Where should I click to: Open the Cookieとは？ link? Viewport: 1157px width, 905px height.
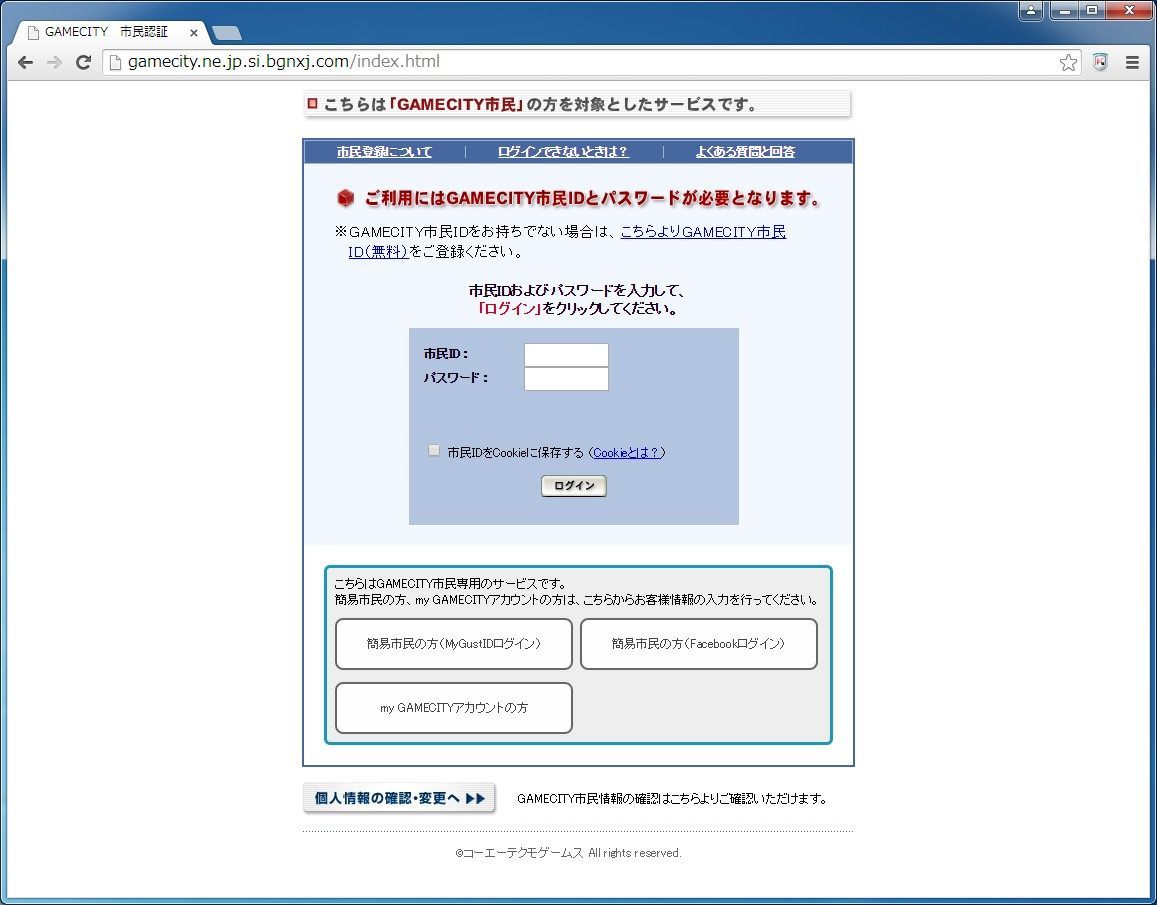pyautogui.click(x=626, y=452)
